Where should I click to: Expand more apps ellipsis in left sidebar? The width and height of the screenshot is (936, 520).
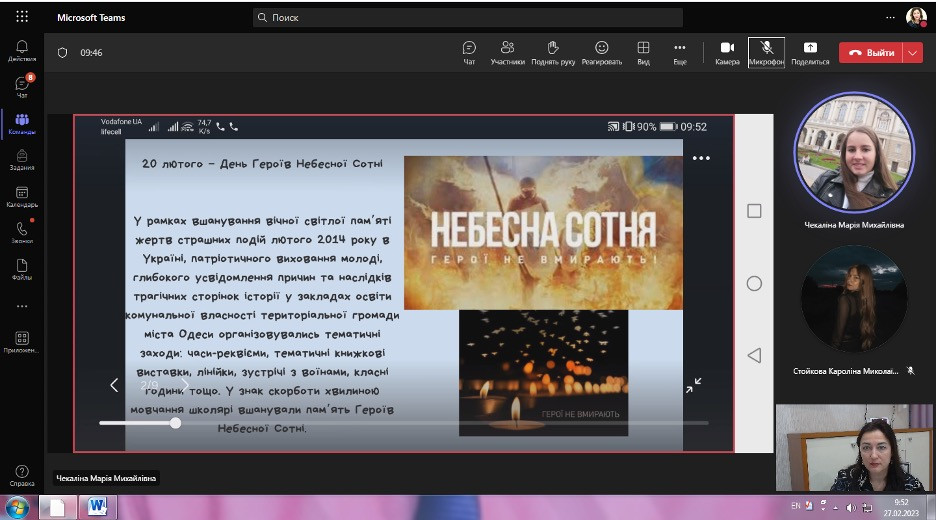22,306
